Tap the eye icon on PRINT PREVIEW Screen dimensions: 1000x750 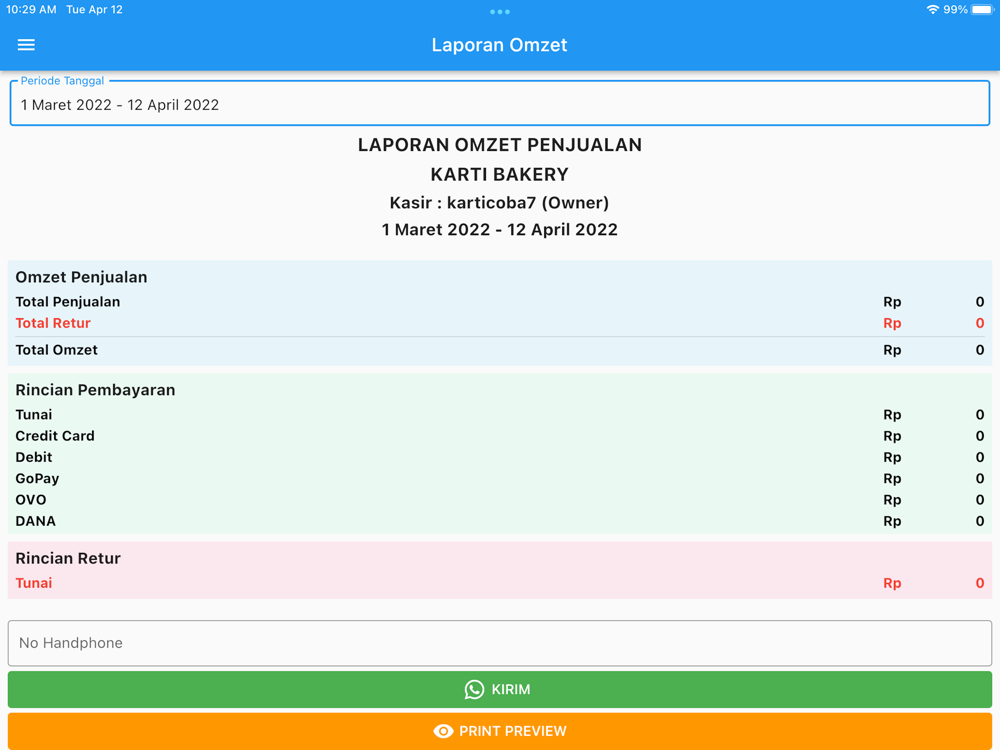tap(443, 731)
